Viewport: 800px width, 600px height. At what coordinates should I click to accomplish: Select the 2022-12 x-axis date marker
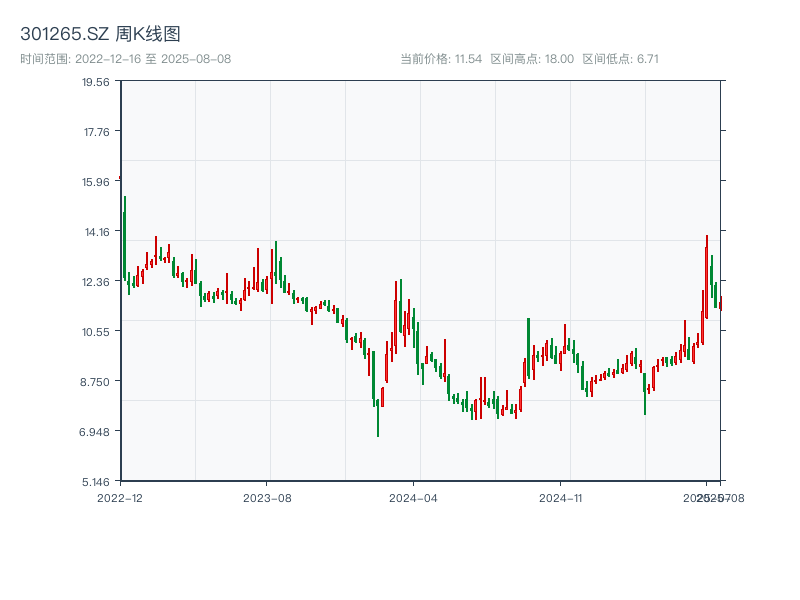(x=120, y=497)
